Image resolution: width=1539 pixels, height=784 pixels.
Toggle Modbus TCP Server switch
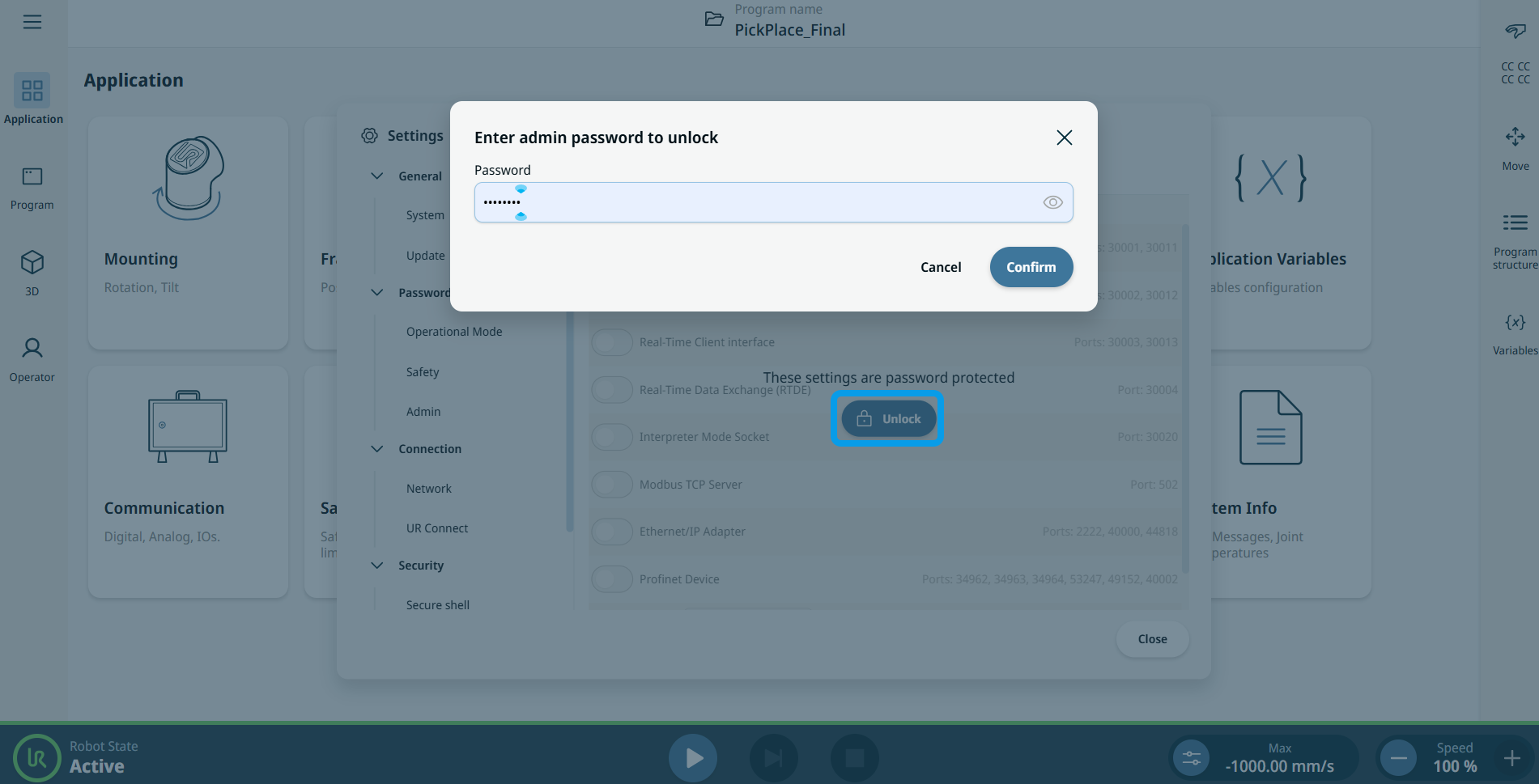(612, 485)
